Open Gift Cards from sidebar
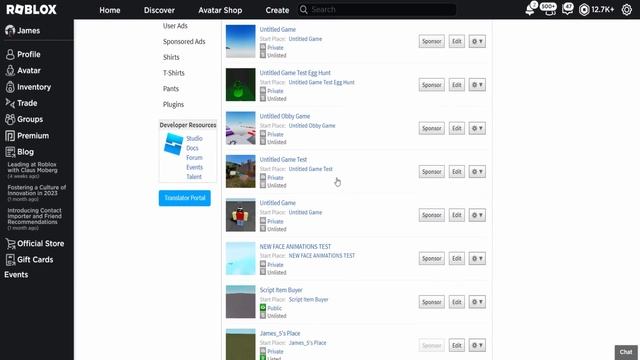Image resolution: width=640 pixels, height=360 pixels. click(x=29, y=260)
